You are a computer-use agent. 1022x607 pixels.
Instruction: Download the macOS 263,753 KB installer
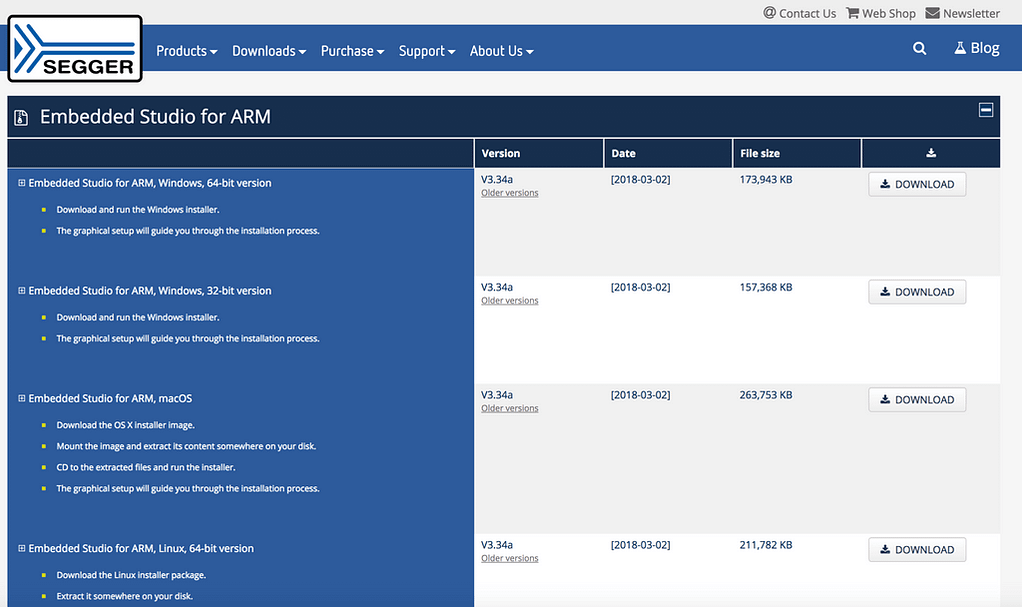click(x=917, y=400)
